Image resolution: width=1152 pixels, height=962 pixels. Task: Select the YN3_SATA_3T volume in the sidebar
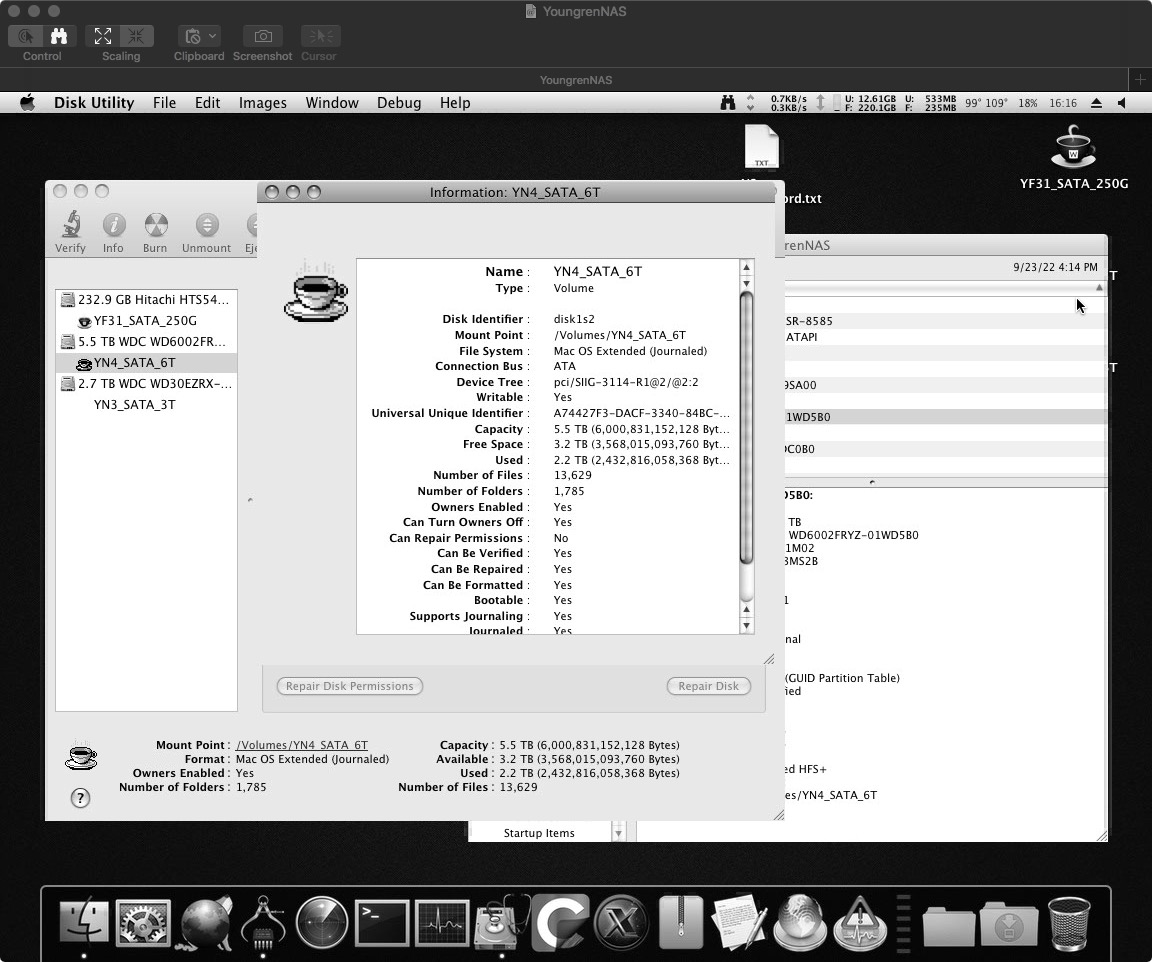[146, 404]
